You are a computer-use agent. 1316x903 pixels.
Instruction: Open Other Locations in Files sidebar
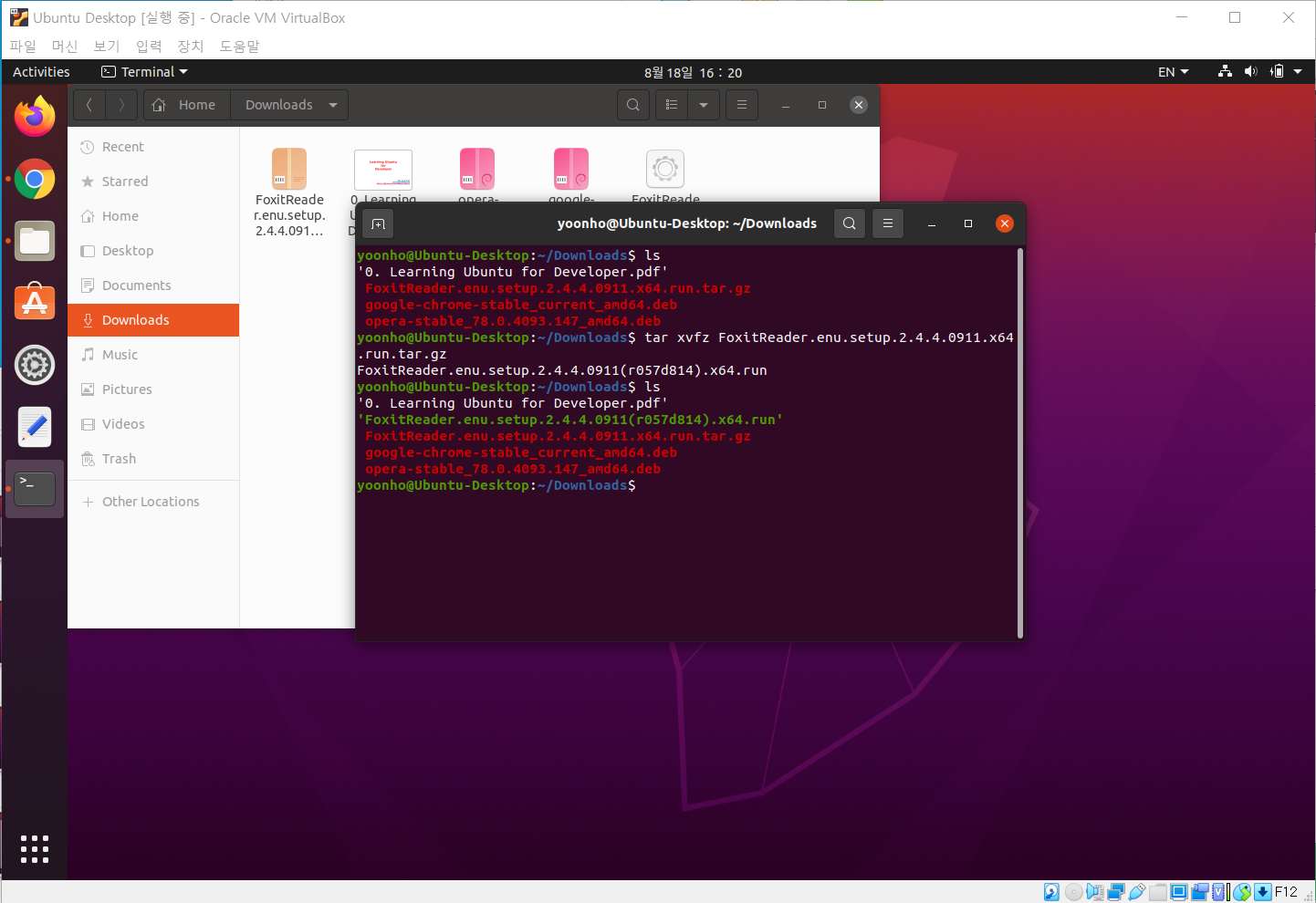pos(153,502)
